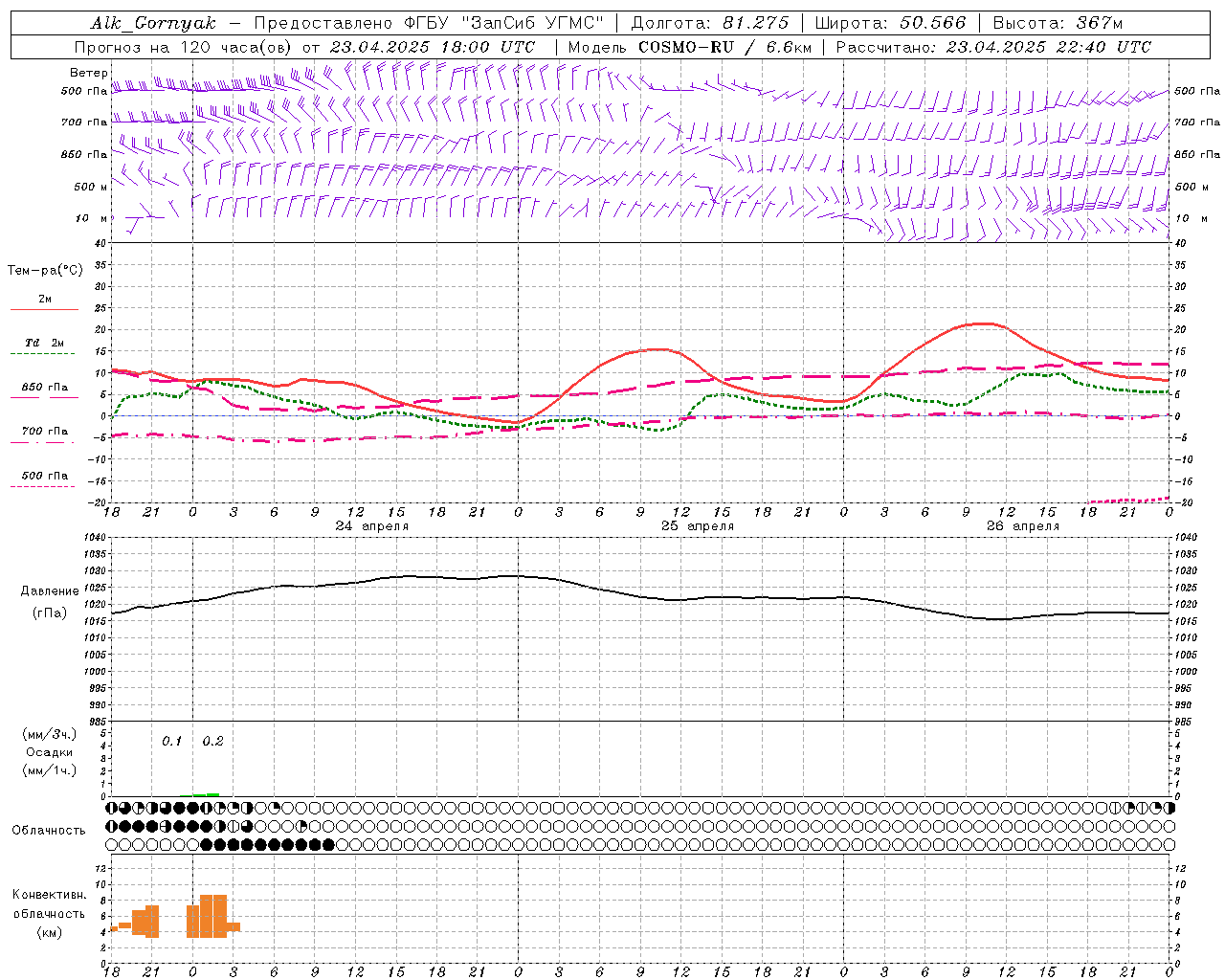Click the Осадки precipitation panel label
The image size is (1225, 980).
[x=50, y=752]
